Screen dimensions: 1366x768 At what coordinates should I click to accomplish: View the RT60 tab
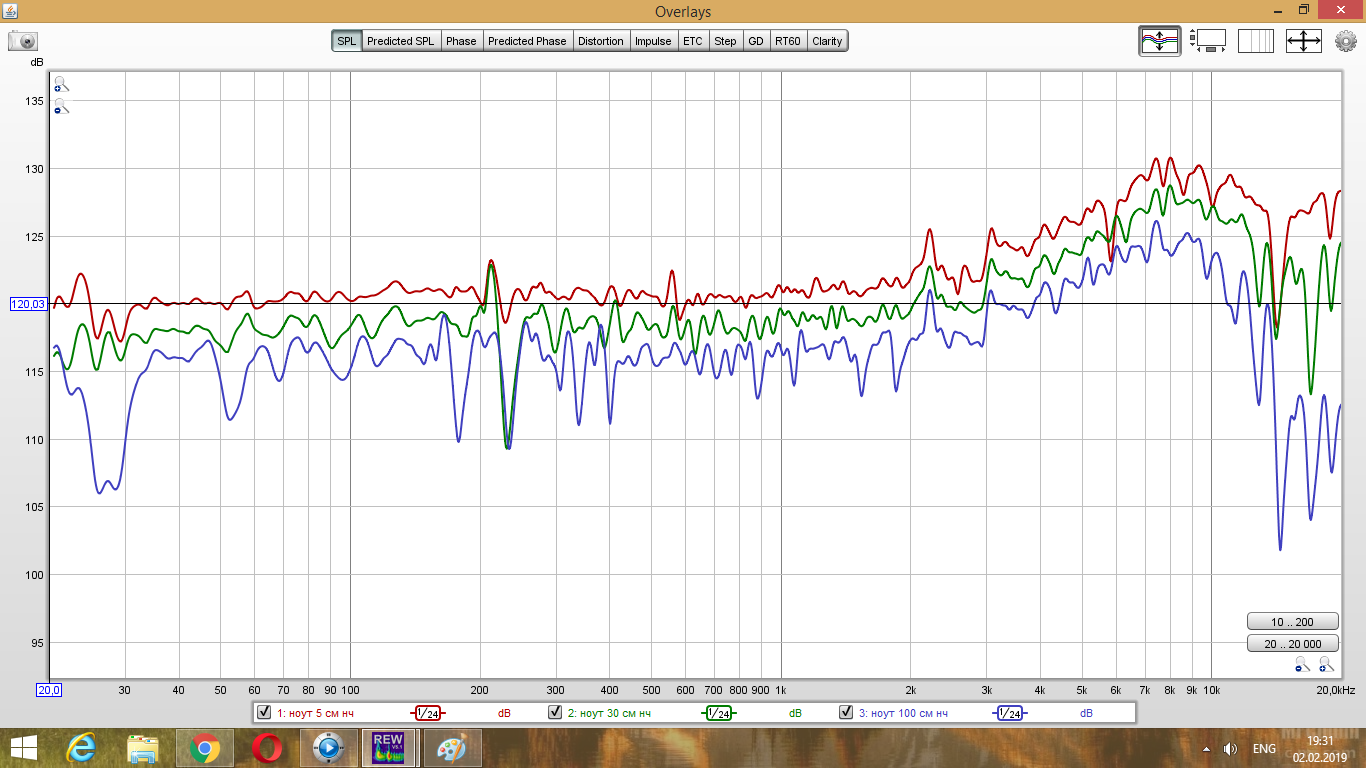point(788,41)
